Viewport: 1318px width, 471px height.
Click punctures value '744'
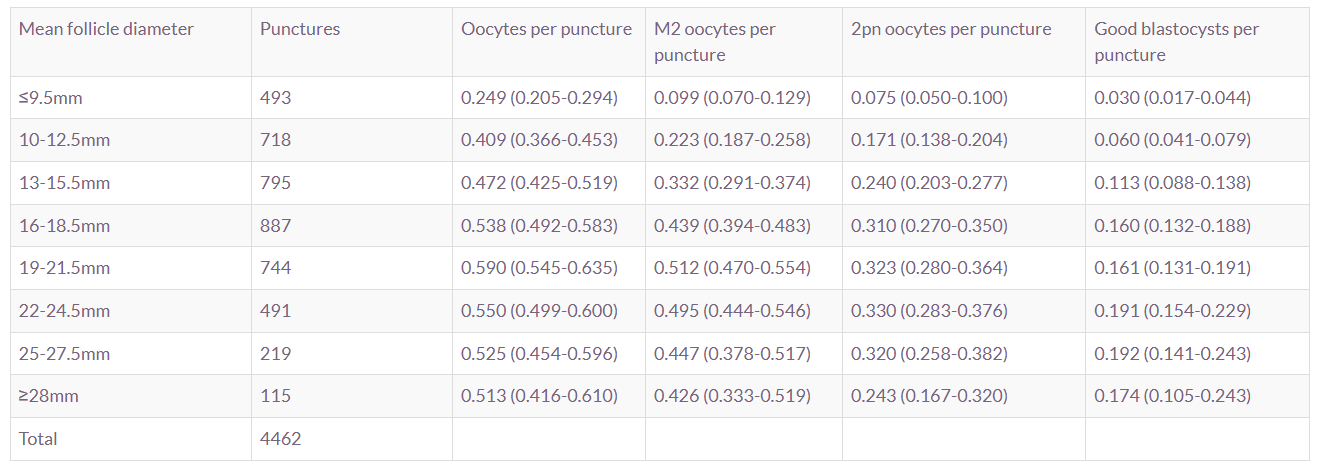tap(275, 268)
